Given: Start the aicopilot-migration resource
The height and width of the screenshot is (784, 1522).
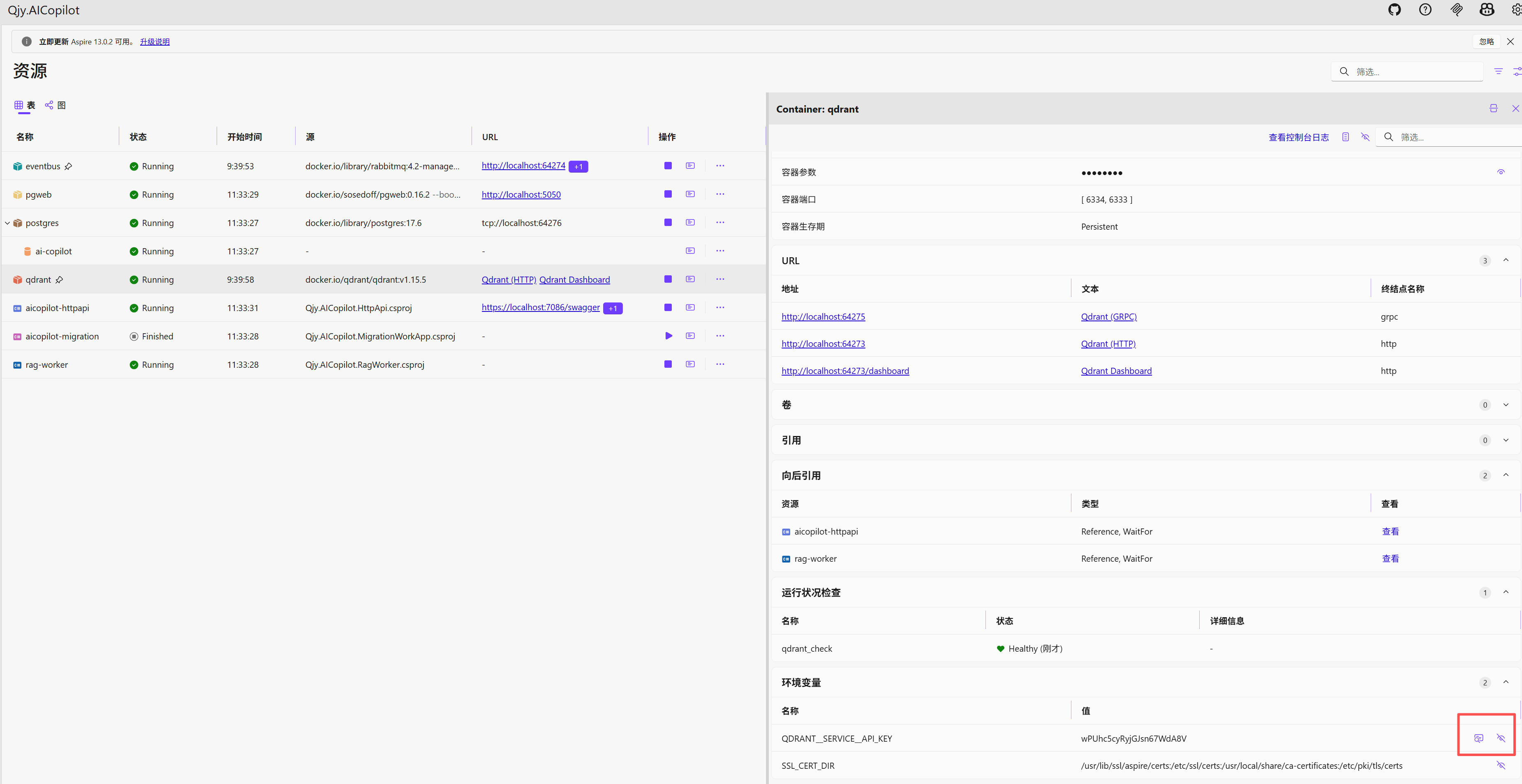Looking at the screenshot, I should click(668, 336).
